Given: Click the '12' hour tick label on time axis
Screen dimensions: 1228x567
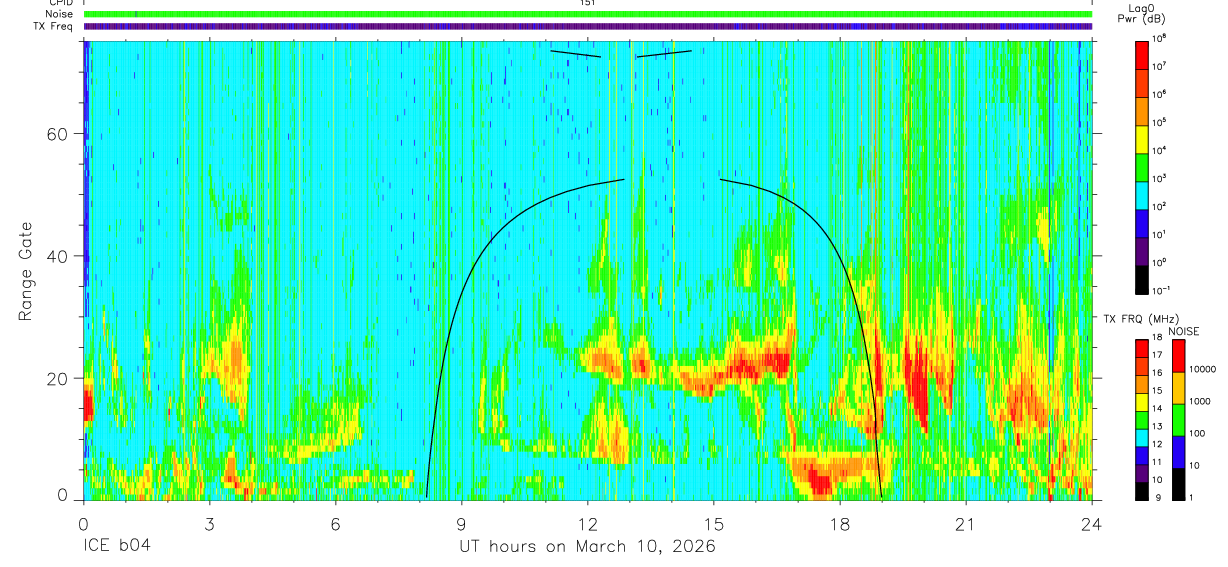Looking at the screenshot, I should [x=588, y=523].
